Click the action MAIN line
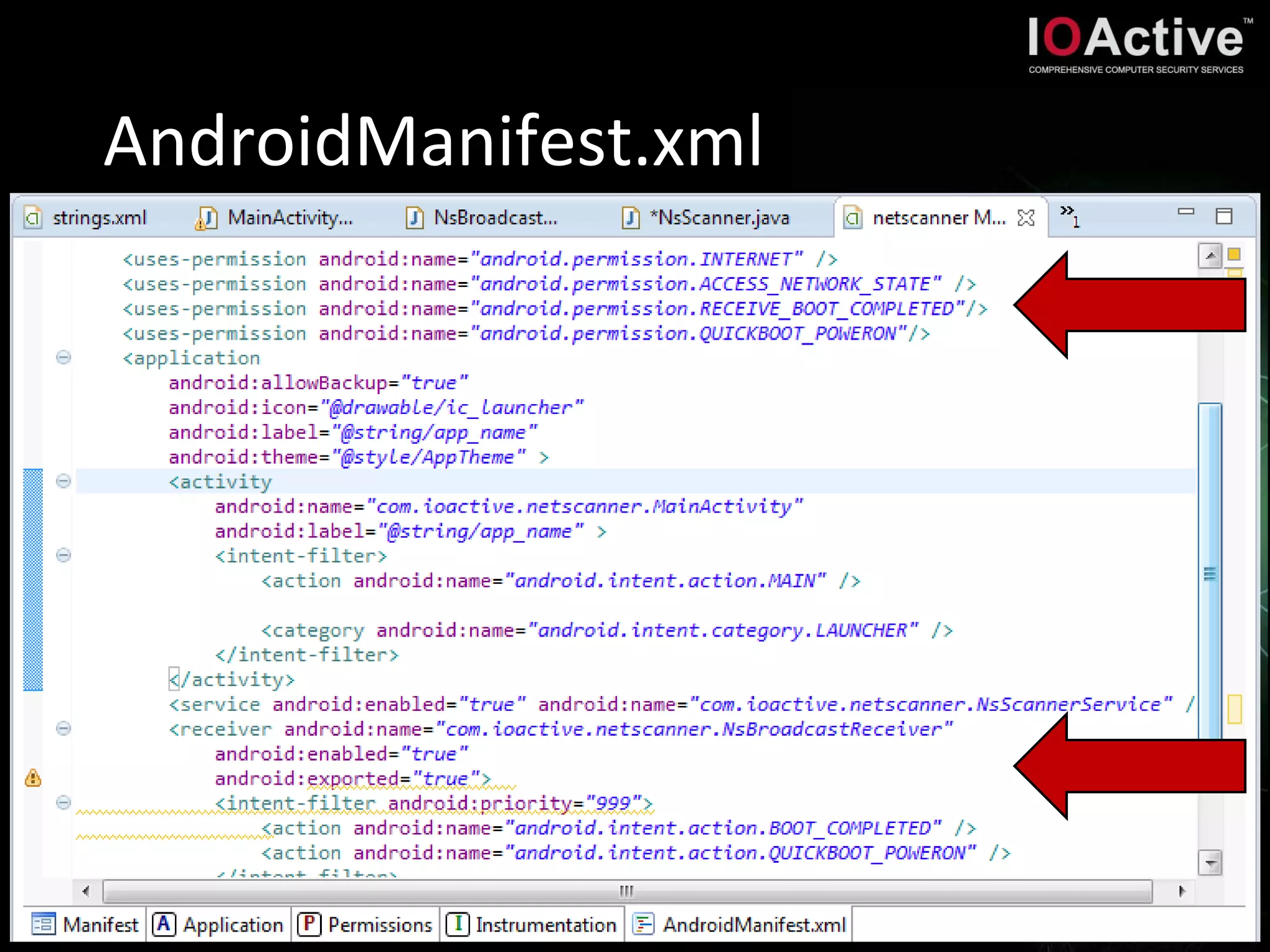The image size is (1270, 952). [x=561, y=581]
